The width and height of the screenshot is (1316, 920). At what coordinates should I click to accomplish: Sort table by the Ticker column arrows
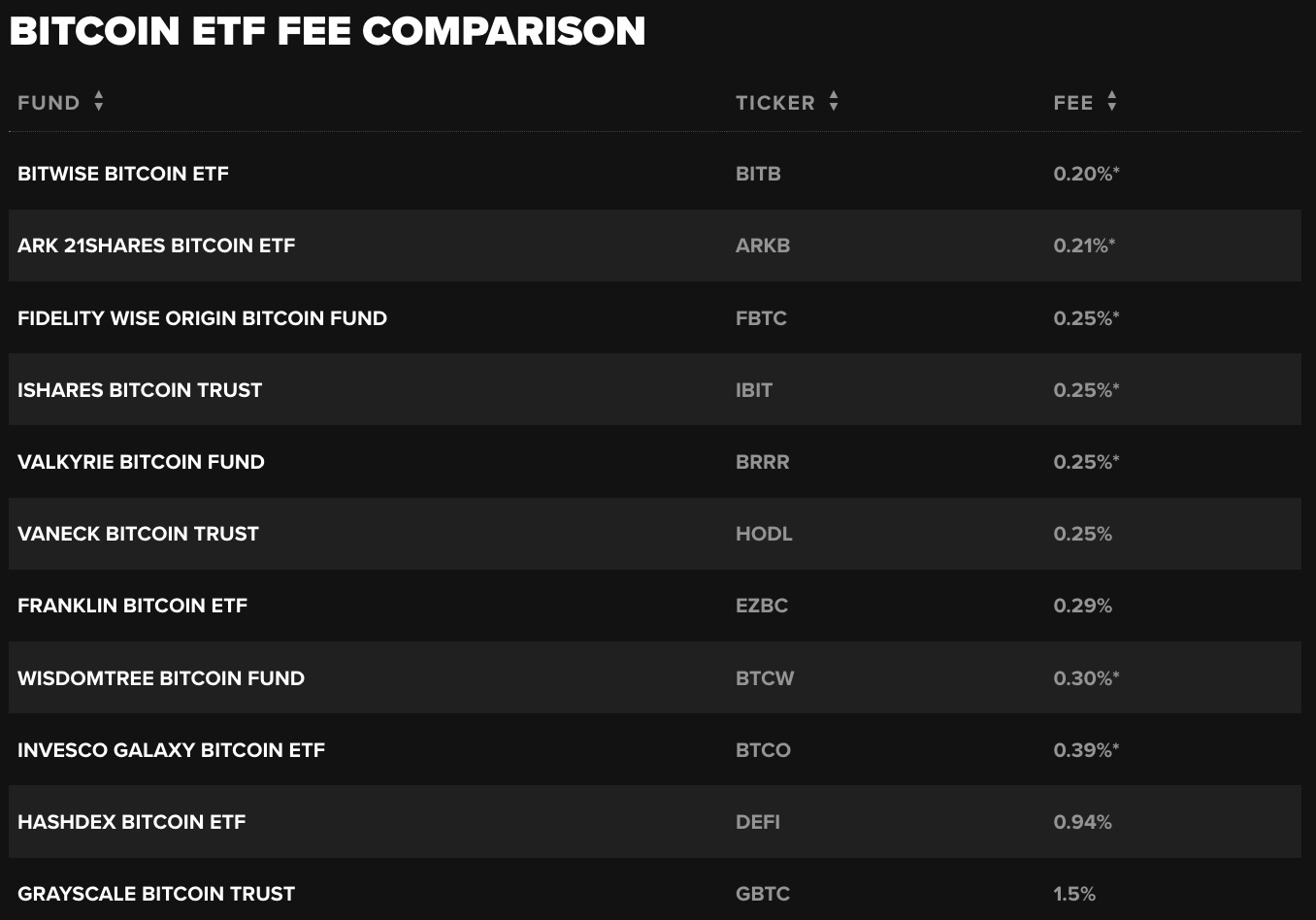tap(834, 102)
